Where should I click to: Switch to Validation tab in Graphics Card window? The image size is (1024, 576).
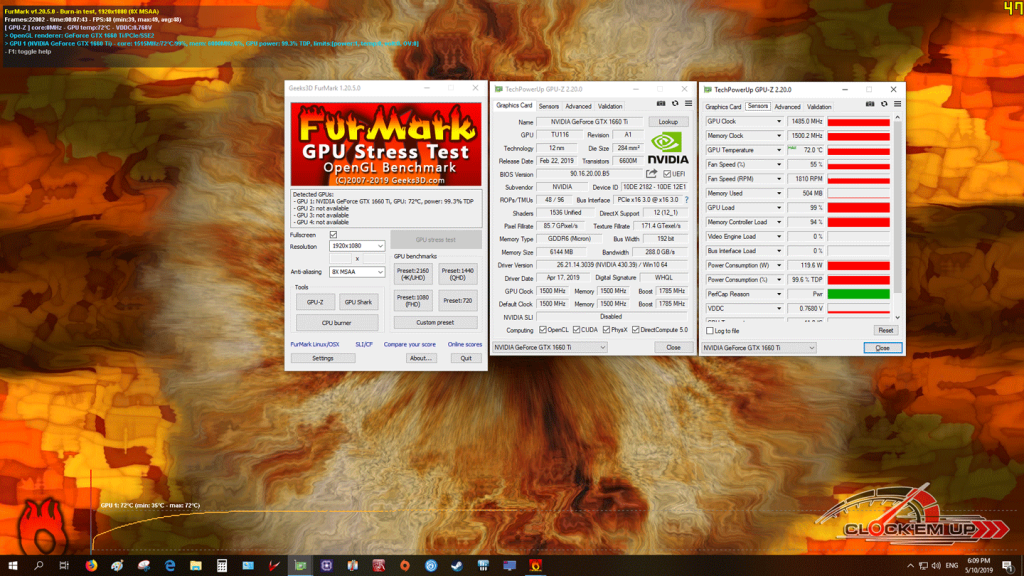click(x=610, y=106)
